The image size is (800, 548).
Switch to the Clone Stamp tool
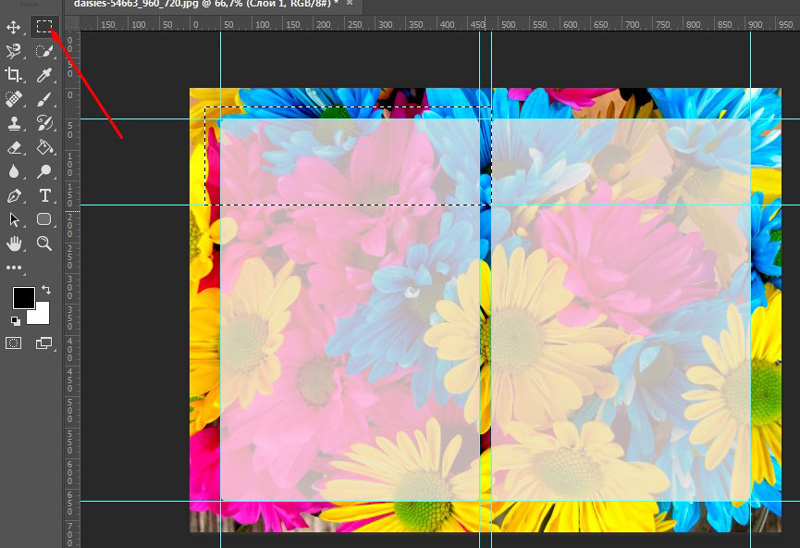click(x=14, y=123)
